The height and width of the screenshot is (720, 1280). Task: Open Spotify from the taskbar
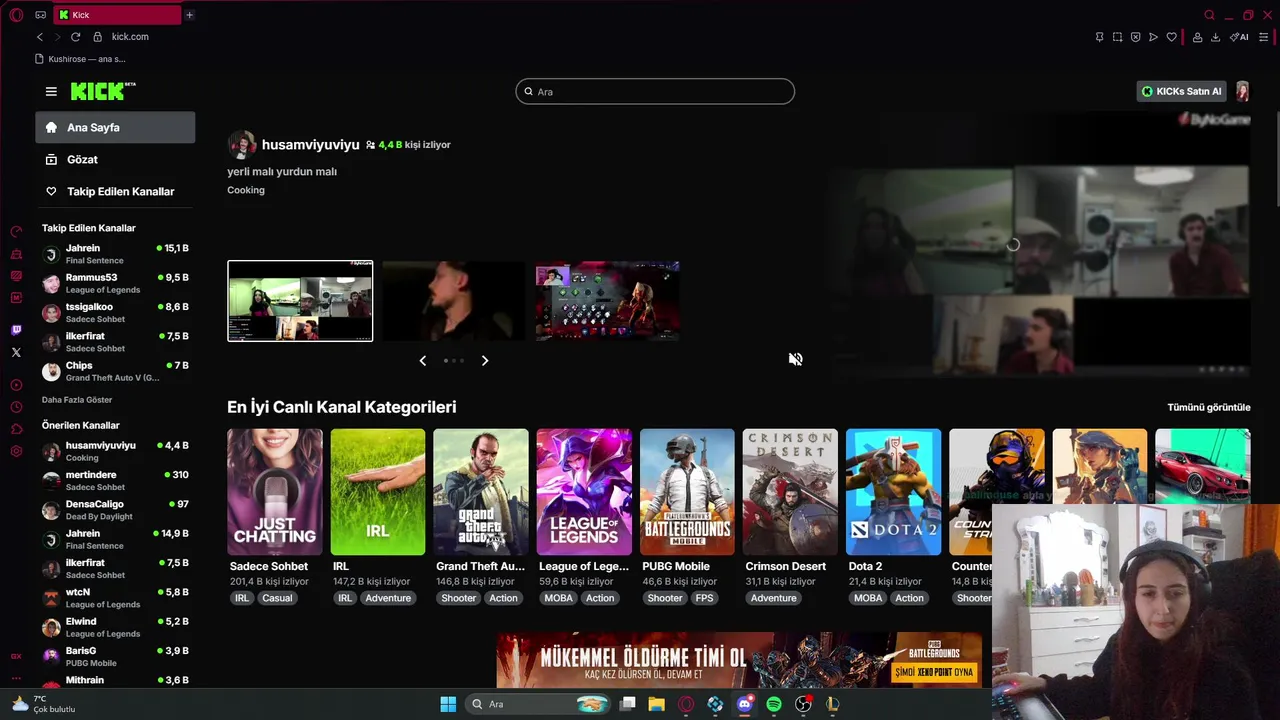tap(774, 704)
